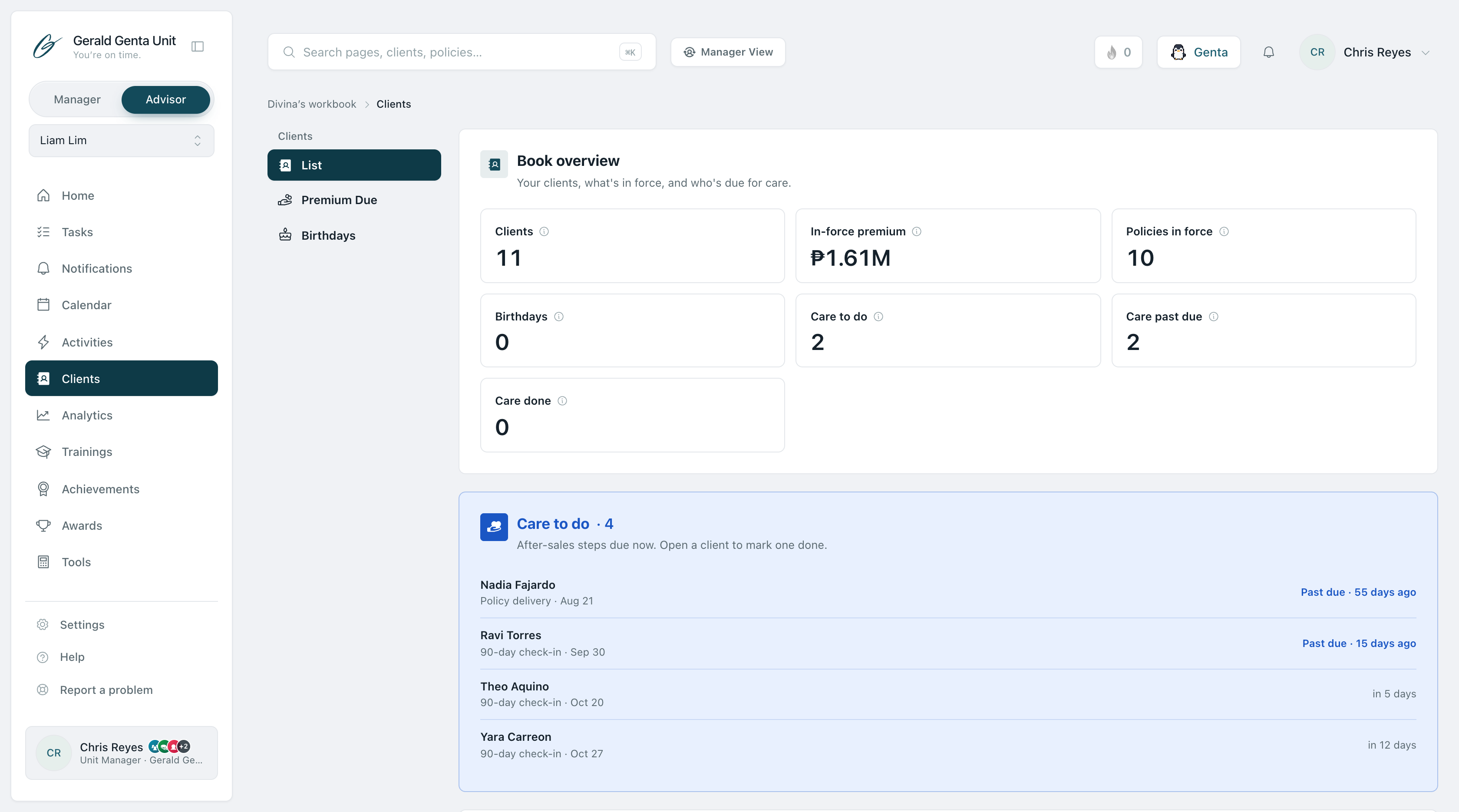Click the streak flame counter
This screenshot has width=1459, height=812.
[1118, 52]
